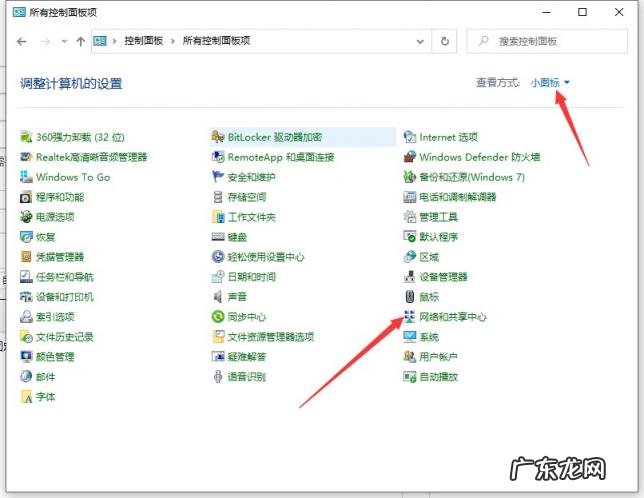This screenshot has height=498, width=644.
Task: Open the 设备和打印机 icon
Action: (26, 297)
